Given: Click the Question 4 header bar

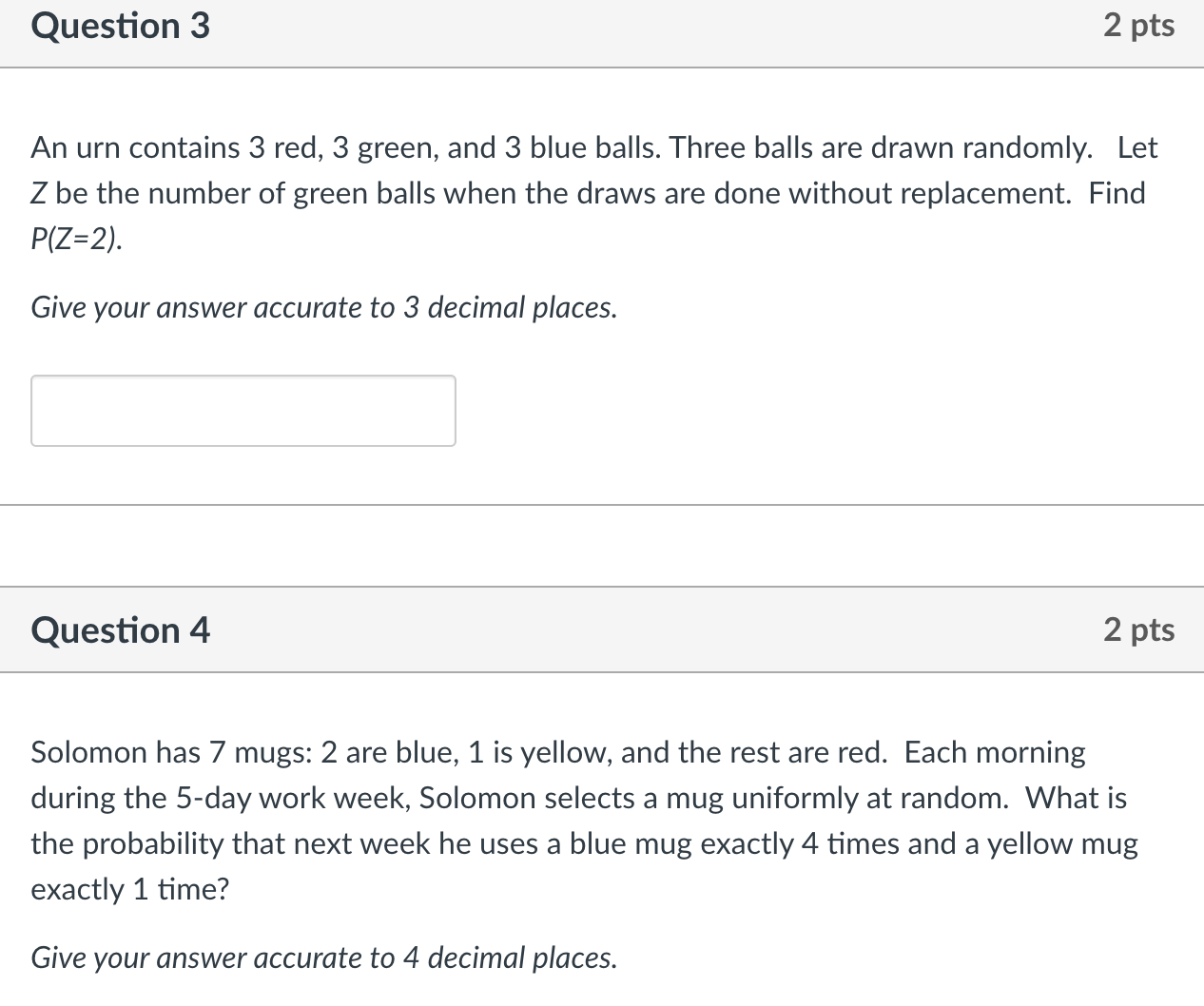Looking at the screenshot, I should click(x=602, y=629).
